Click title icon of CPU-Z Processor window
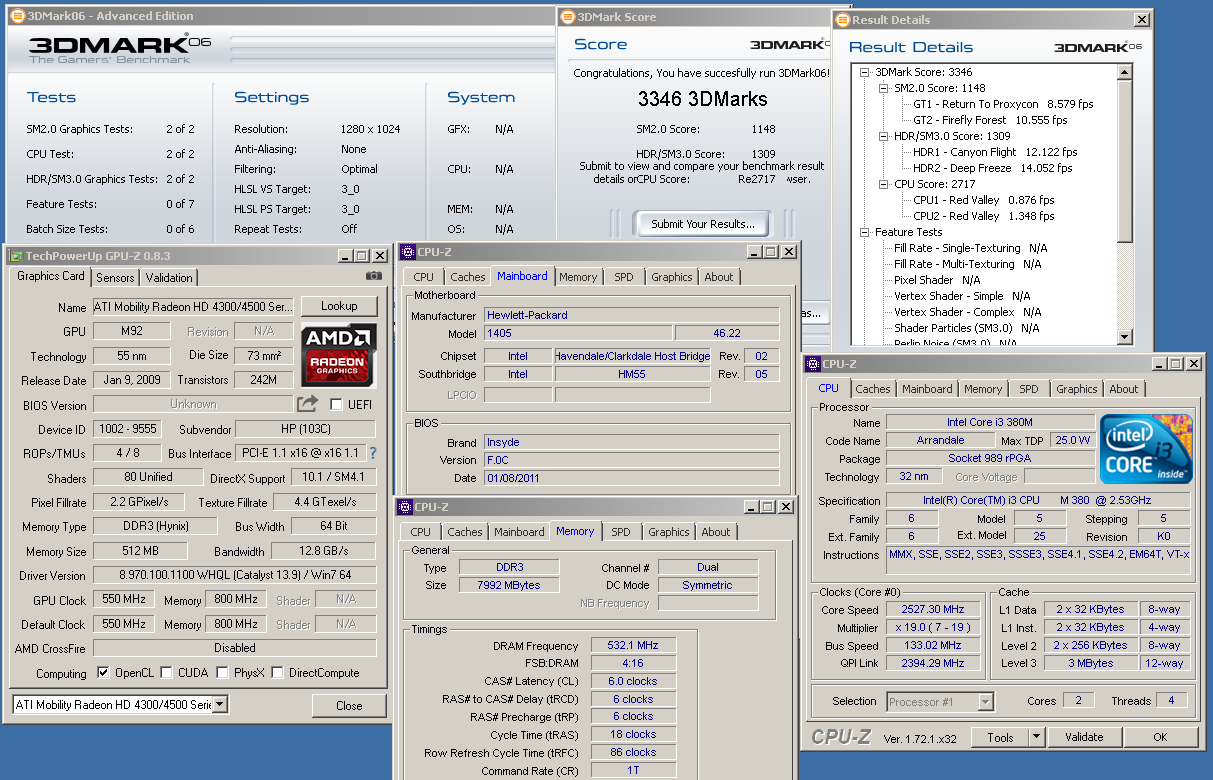The width and height of the screenshot is (1213, 780). [x=813, y=364]
